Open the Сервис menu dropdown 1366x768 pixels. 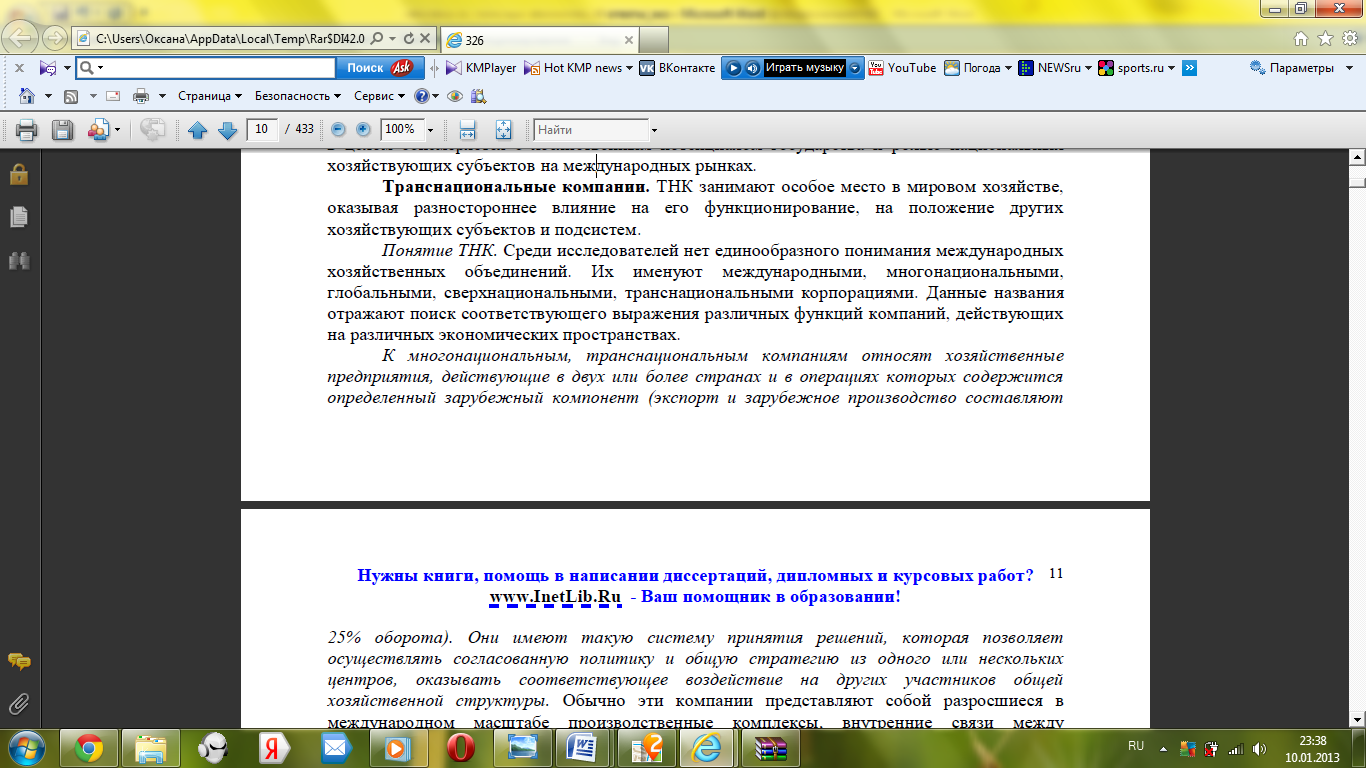[x=380, y=96]
